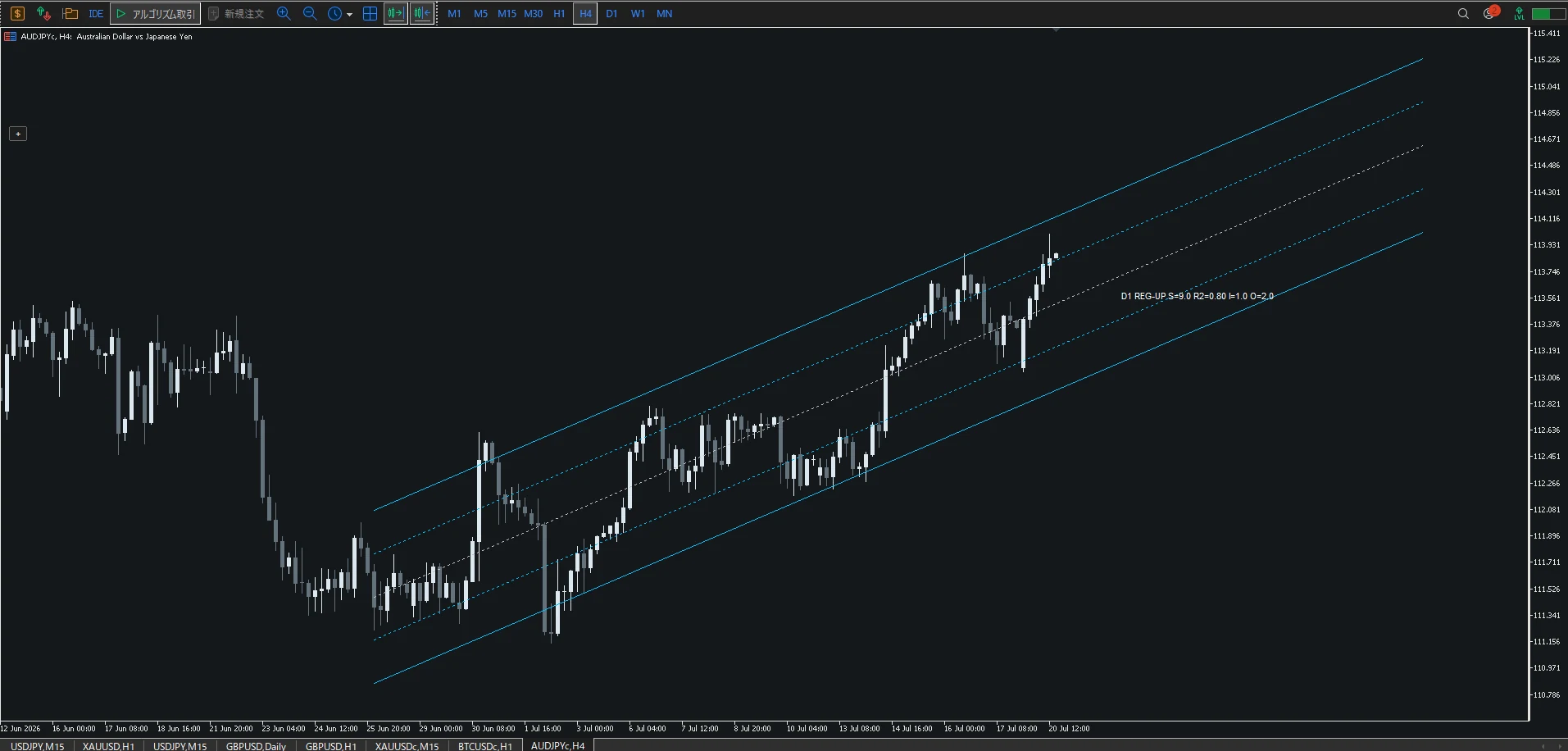1568x751 pixels.
Task: Zoom in on the chart
Action: [284, 13]
